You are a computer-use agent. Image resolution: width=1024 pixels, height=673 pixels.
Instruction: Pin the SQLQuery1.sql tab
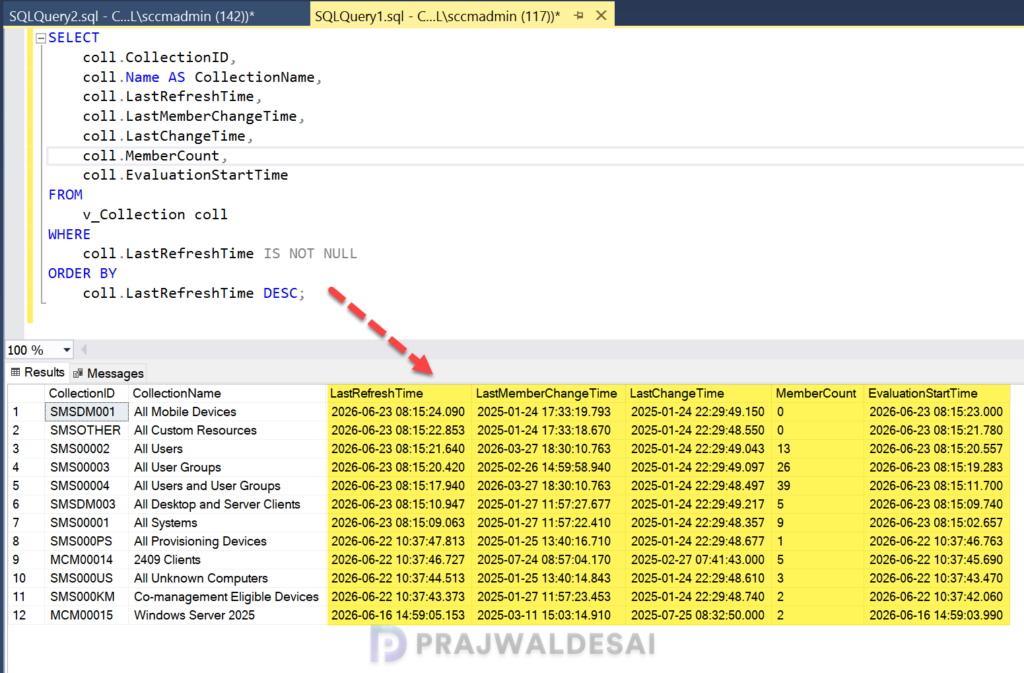pyautogui.click(x=579, y=15)
